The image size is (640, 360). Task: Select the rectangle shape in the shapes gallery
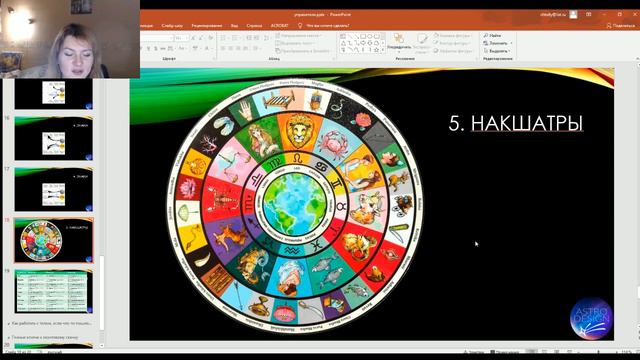[362, 36]
